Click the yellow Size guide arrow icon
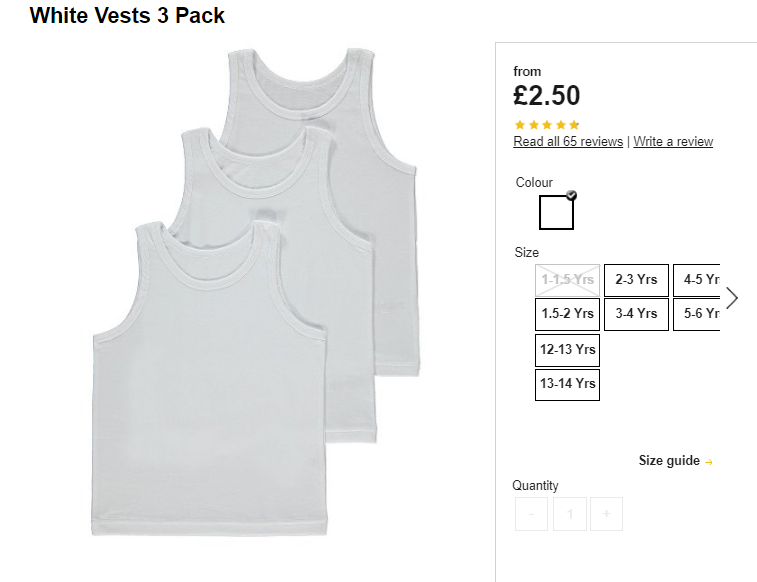 click(709, 462)
